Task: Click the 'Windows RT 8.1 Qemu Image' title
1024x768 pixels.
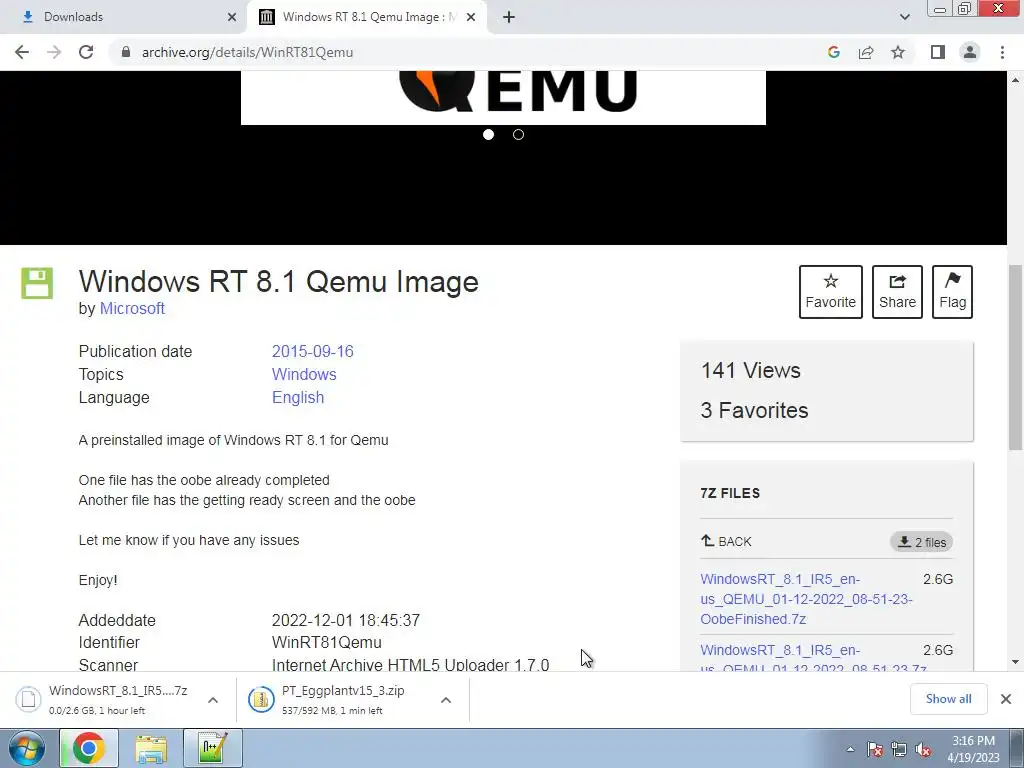Action: click(279, 281)
